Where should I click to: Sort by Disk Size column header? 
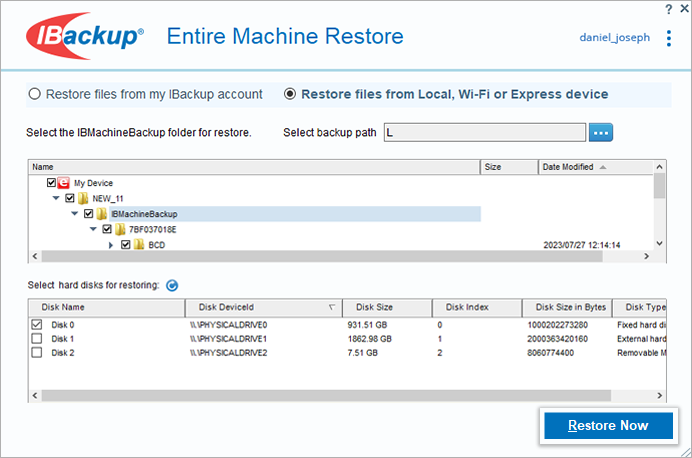(387, 308)
